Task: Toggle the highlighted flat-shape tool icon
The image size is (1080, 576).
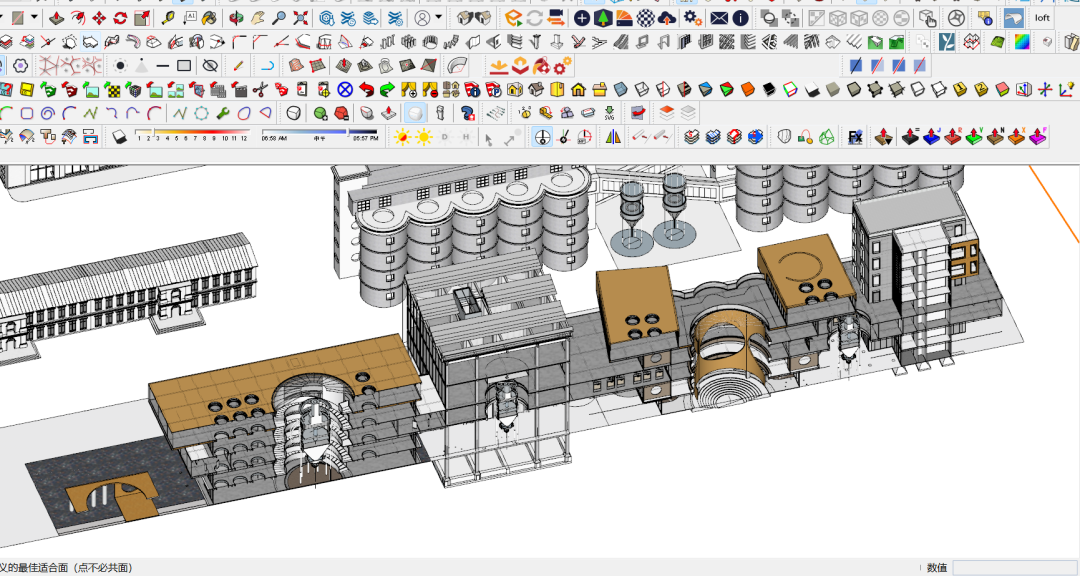Action: (91, 42)
